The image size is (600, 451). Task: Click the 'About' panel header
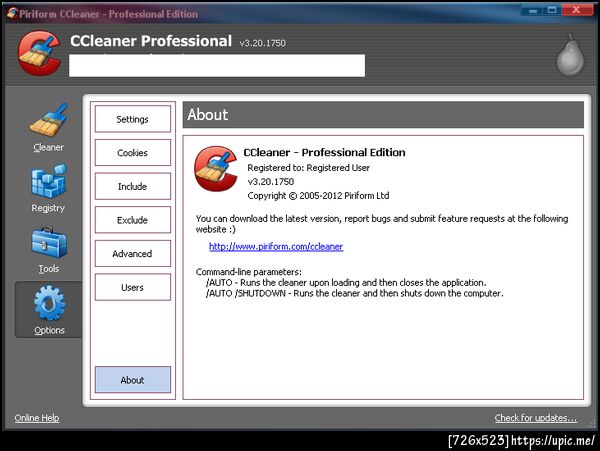tap(383, 115)
